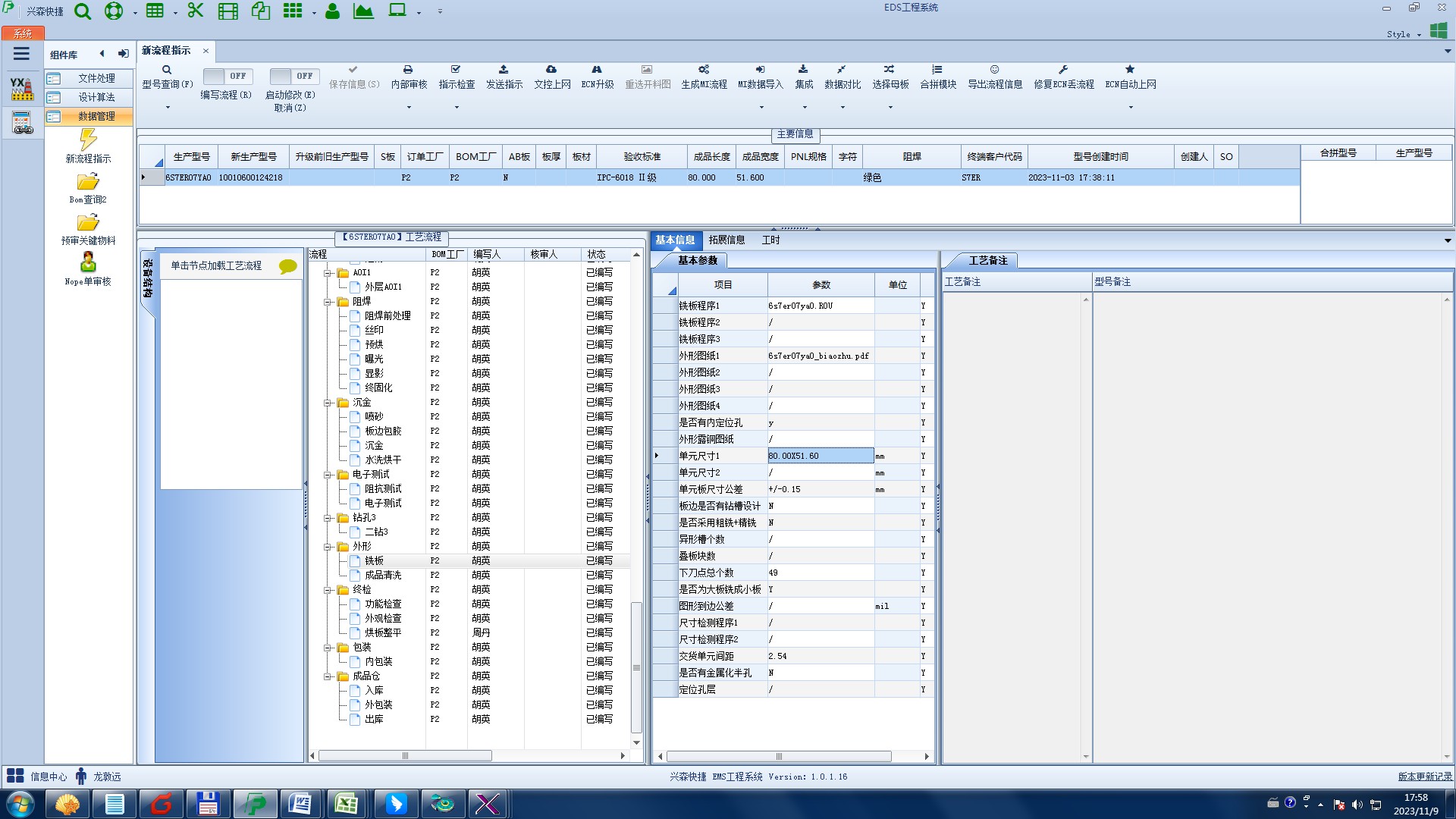Click the ECN升级 icon
This screenshot has width=1456, height=819.
597,70
